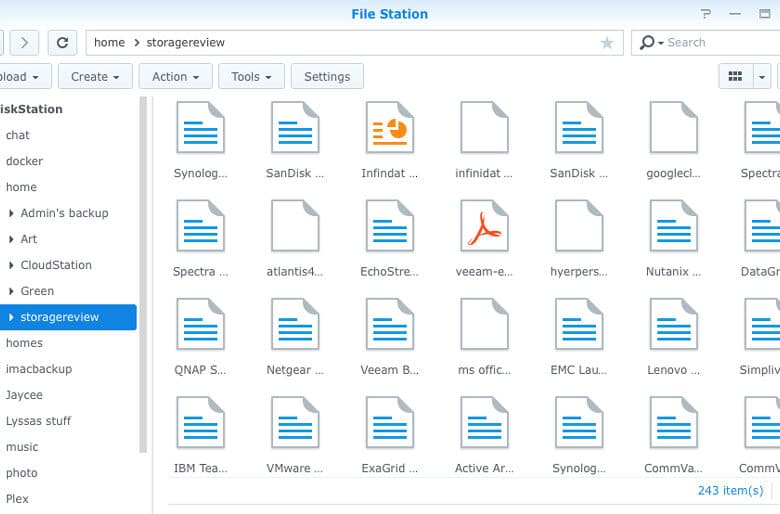Open the Action menu

point(176,77)
